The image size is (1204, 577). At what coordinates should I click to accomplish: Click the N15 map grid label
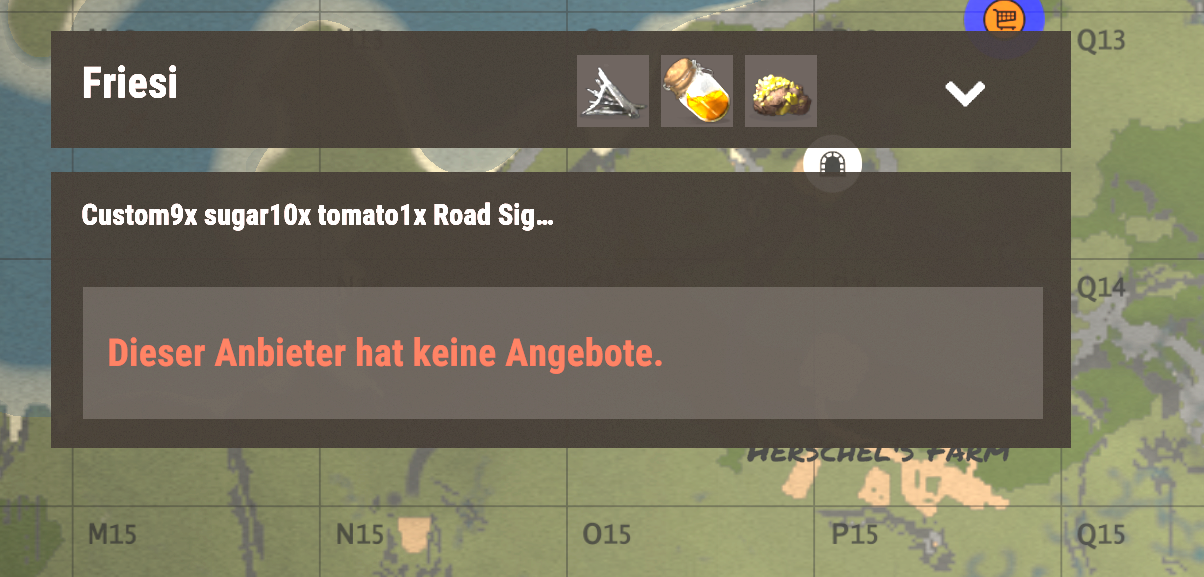[x=359, y=534]
